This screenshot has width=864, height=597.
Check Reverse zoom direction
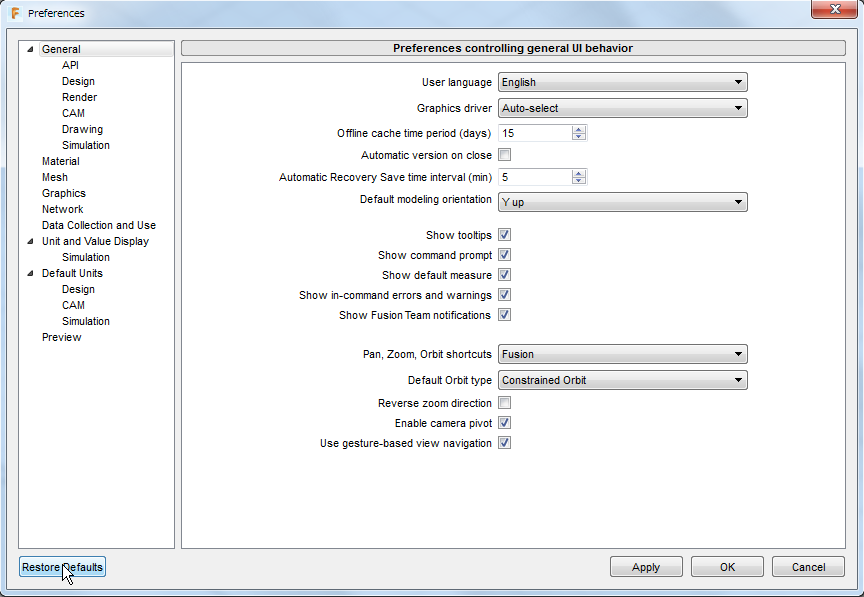coord(505,402)
